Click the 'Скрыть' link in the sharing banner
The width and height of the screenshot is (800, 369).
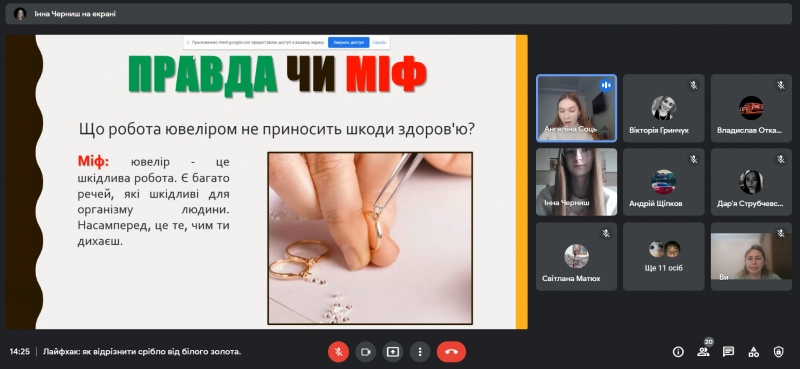tap(379, 42)
